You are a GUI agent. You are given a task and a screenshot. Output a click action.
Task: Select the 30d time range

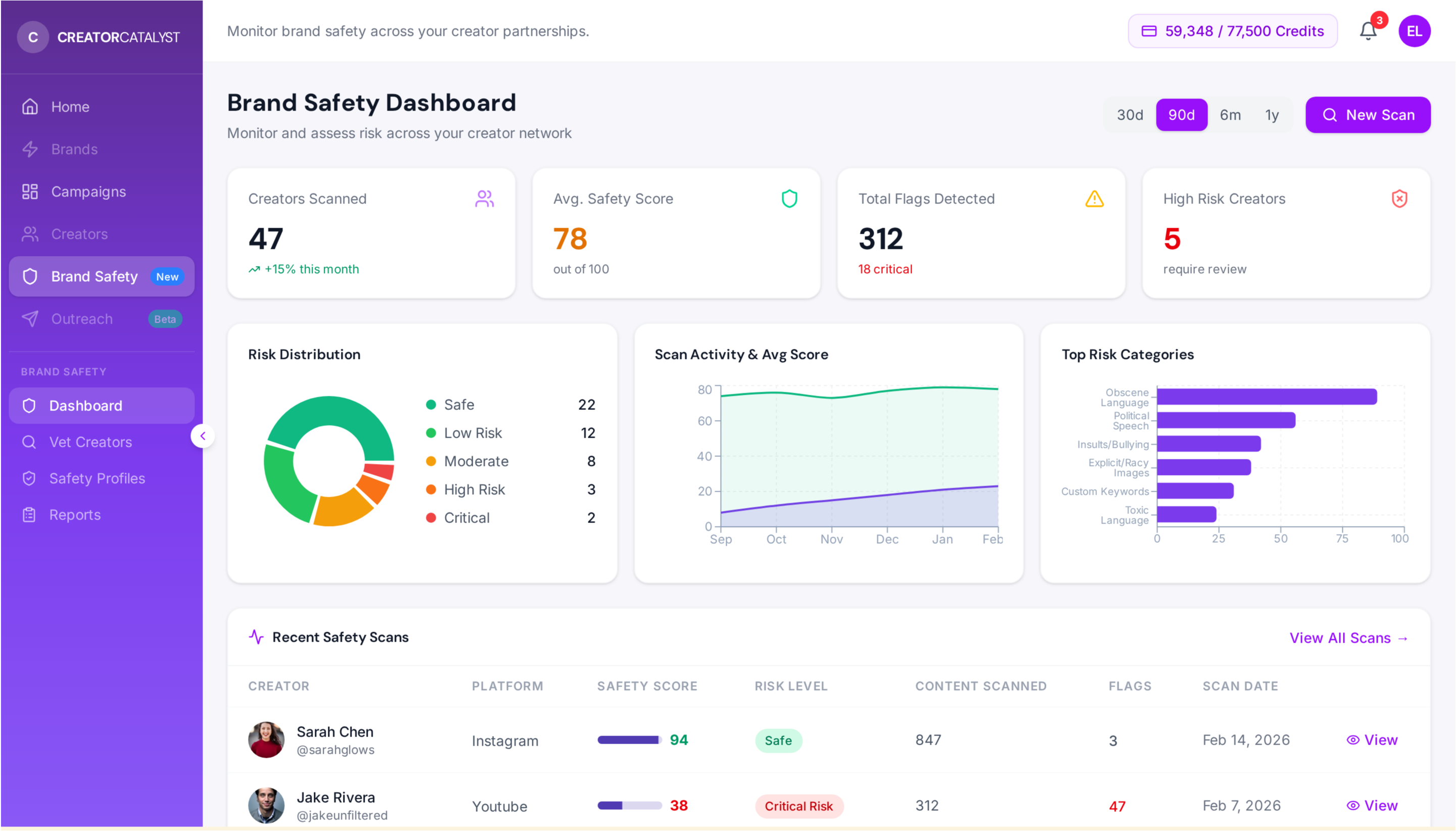tap(1130, 115)
